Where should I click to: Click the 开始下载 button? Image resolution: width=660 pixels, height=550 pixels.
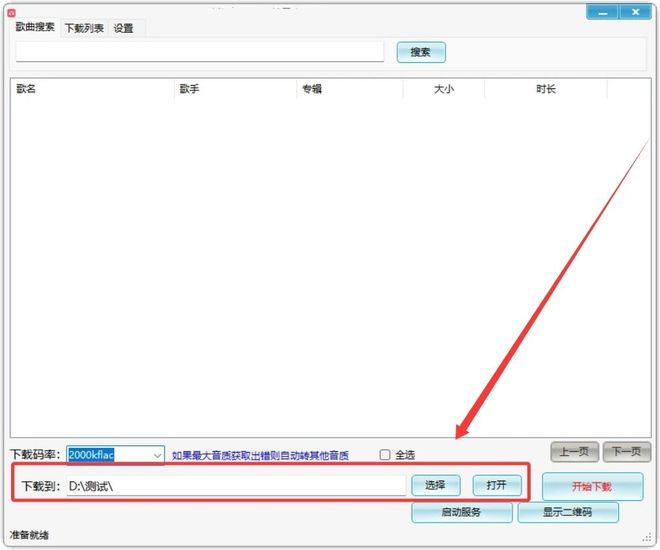[593, 487]
